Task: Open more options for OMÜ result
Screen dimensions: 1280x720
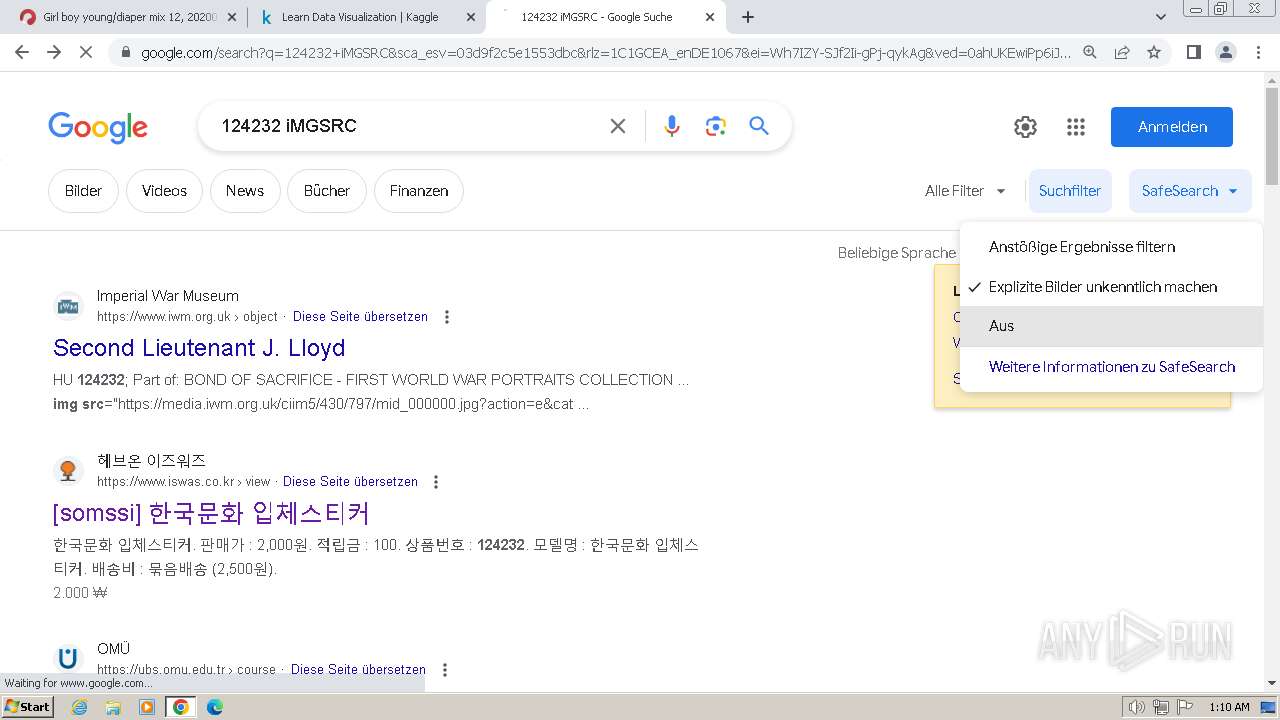Action: (445, 670)
